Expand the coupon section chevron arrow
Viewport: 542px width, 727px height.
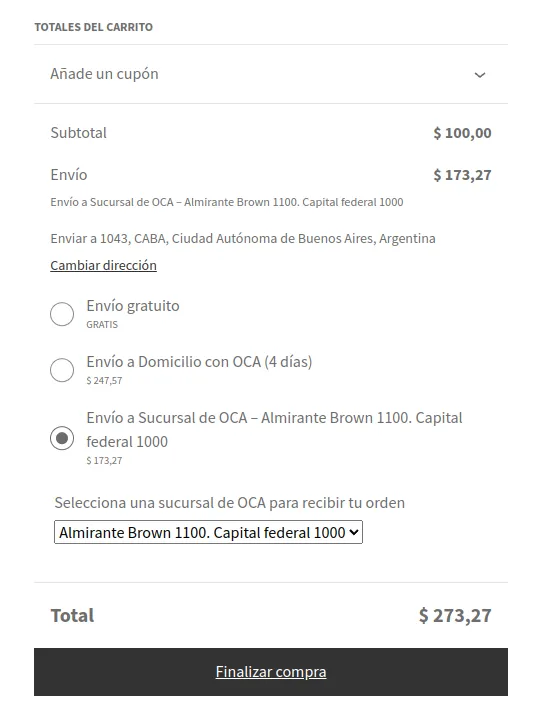pyautogui.click(x=480, y=75)
